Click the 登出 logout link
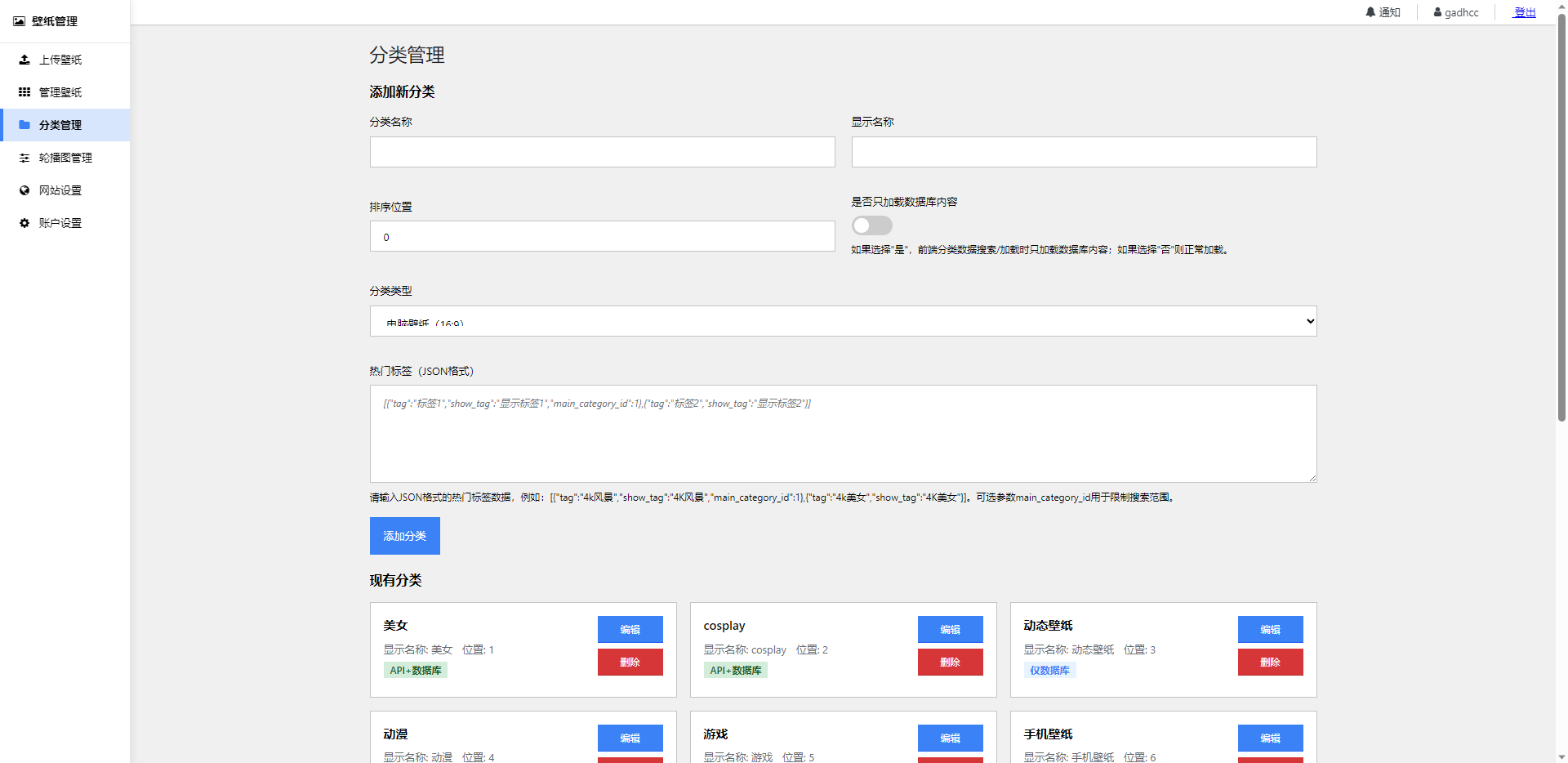This screenshot has height=763, width=1568. click(1525, 12)
